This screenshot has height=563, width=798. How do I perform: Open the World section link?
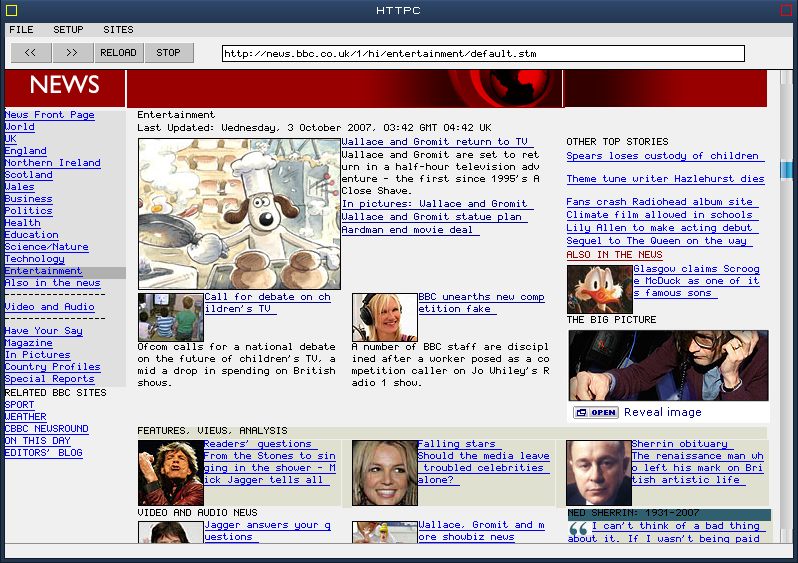click(19, 127)
